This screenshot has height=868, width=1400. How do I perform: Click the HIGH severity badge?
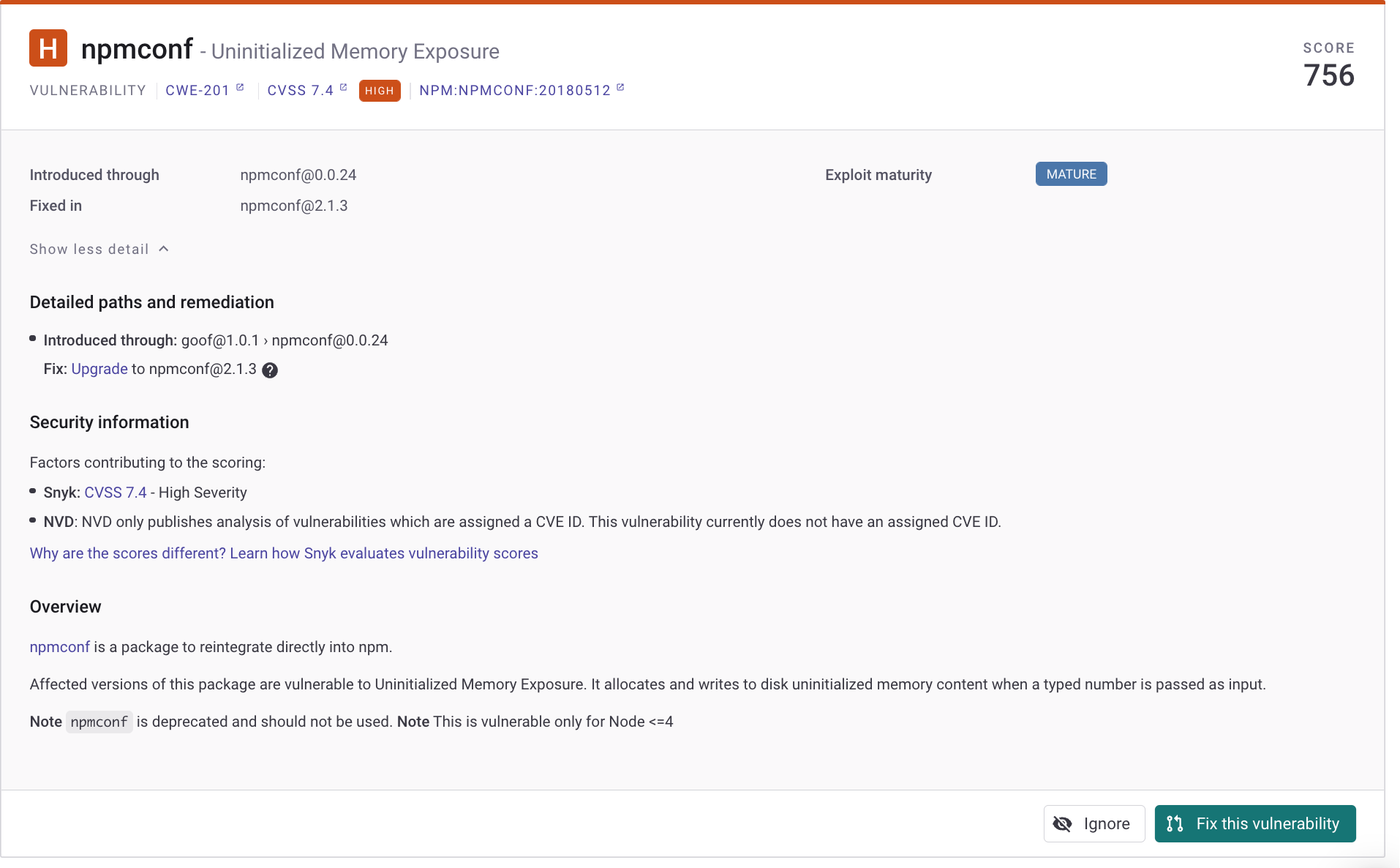point(380,91)
